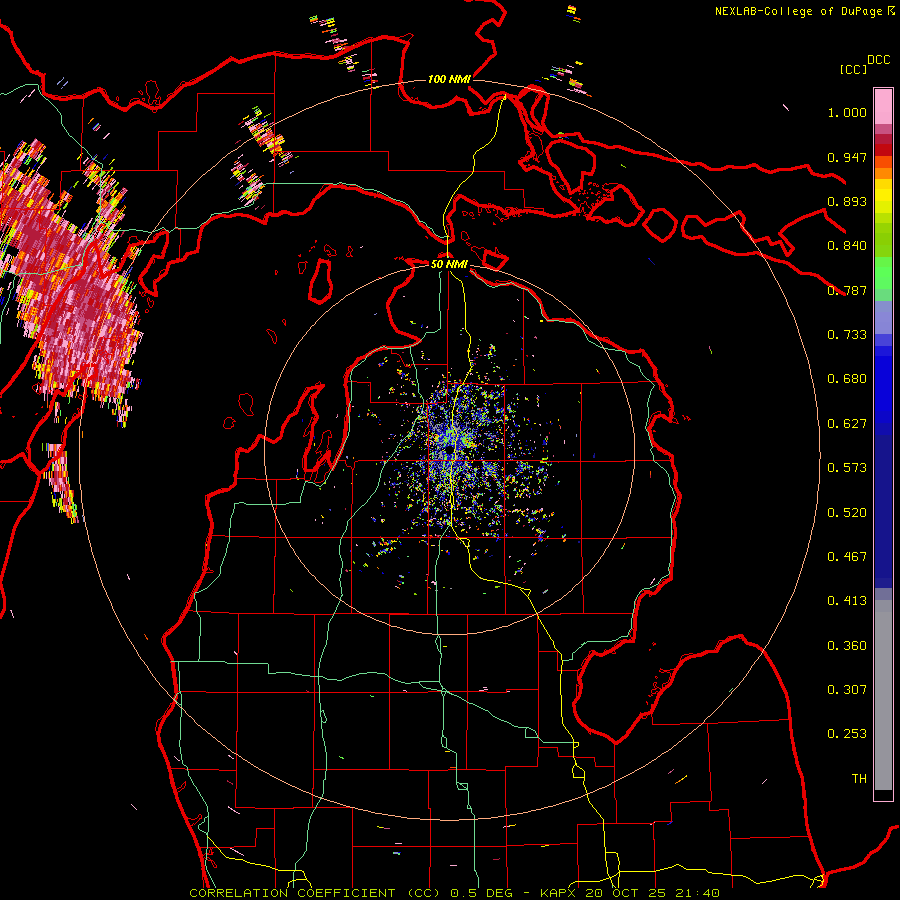
Task: Select the 0.733 scale value
Action: click(847, 335)
